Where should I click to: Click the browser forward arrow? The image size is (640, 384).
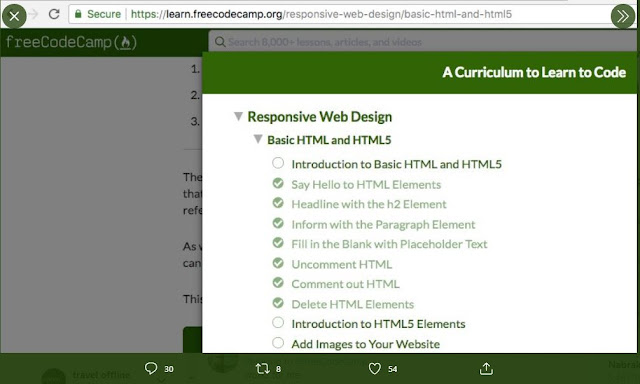pyautogui.click(x=34, y=14)
